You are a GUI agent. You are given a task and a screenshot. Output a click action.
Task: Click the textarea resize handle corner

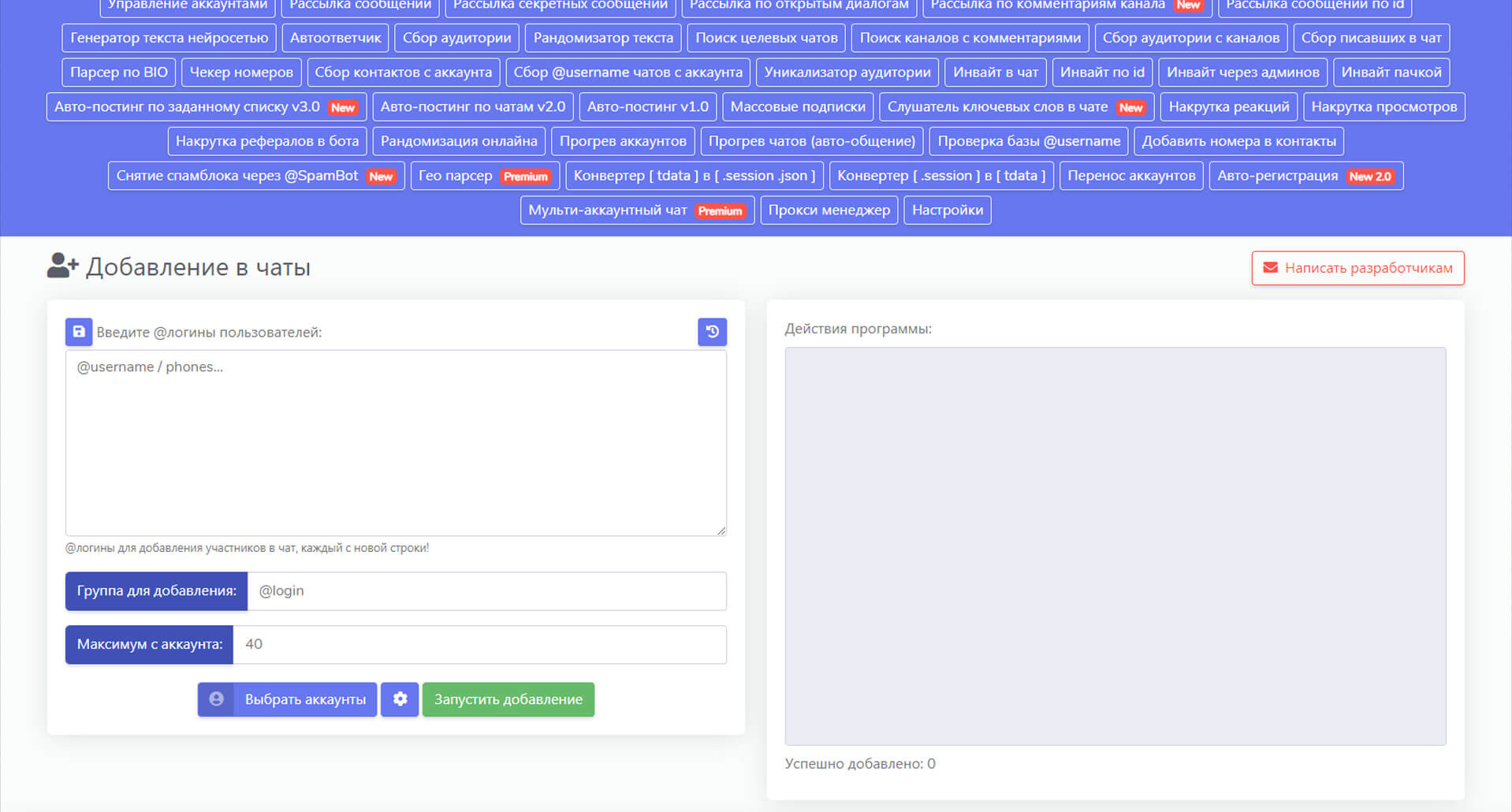(721, 531)
